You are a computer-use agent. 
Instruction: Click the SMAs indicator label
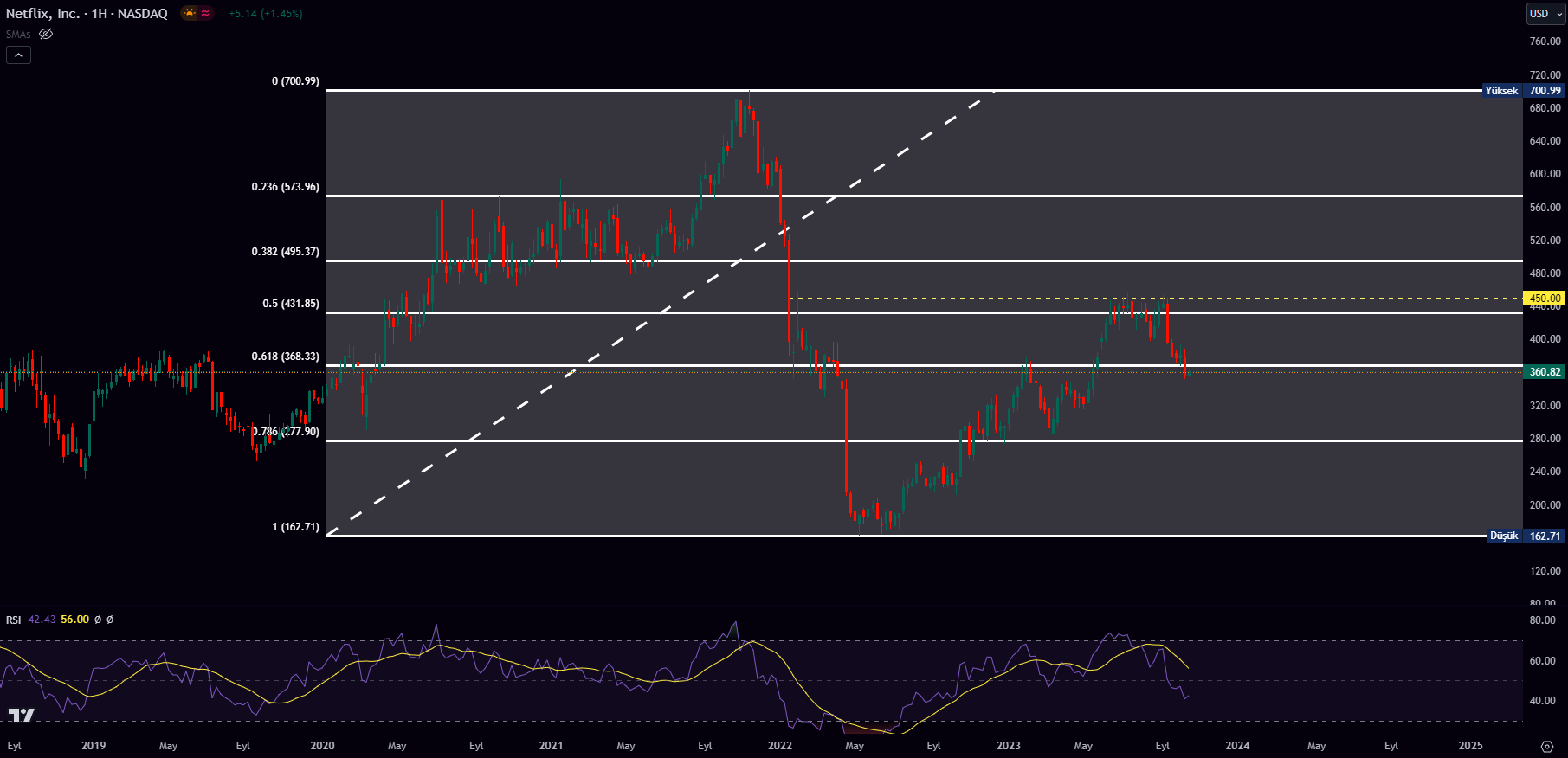pyautogui.click(x=18, y=35)
